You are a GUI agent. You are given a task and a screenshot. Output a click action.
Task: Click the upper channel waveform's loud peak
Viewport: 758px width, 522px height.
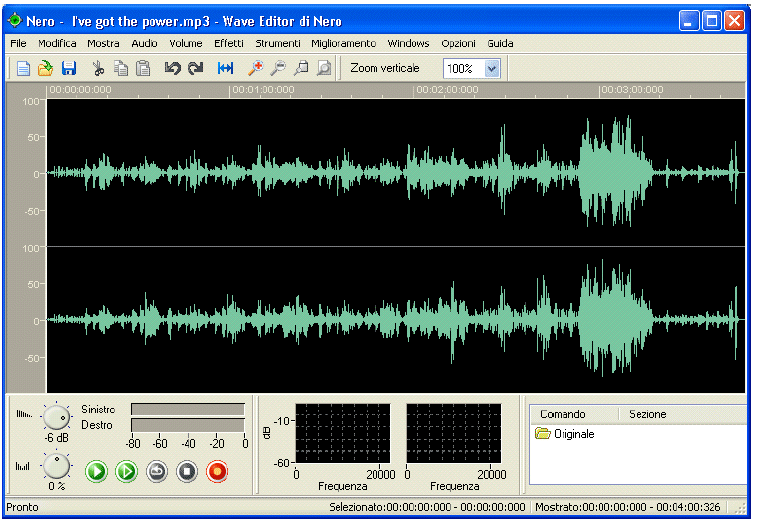point(615,172)
